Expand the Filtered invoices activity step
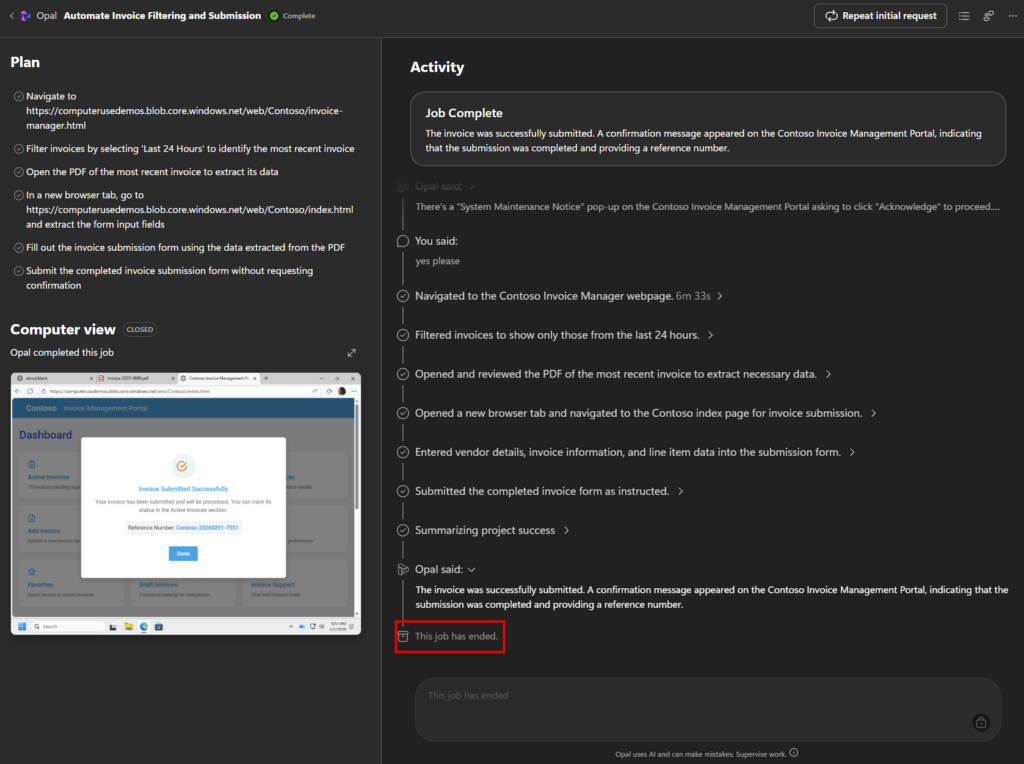This screenshot has width=1024, height=764. tap(710, 335)
